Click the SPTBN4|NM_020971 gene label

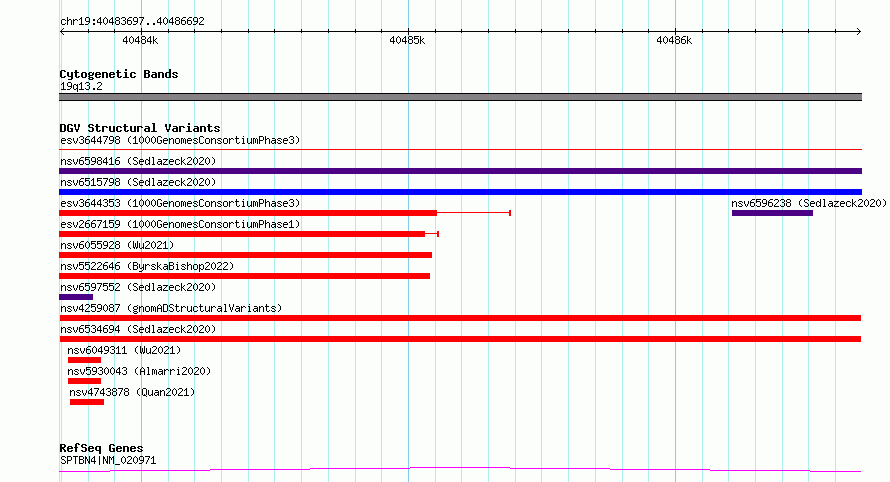coord(108,460)
